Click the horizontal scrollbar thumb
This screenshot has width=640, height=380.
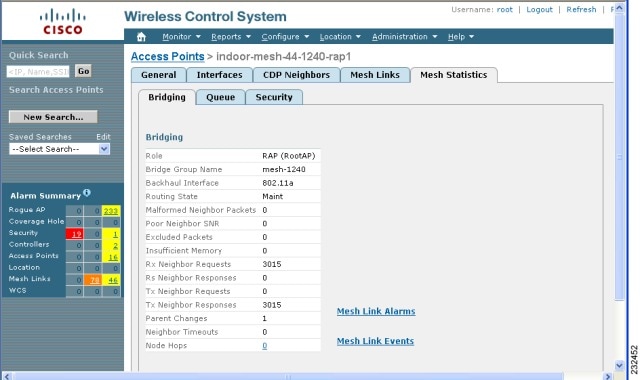point(288,376)
